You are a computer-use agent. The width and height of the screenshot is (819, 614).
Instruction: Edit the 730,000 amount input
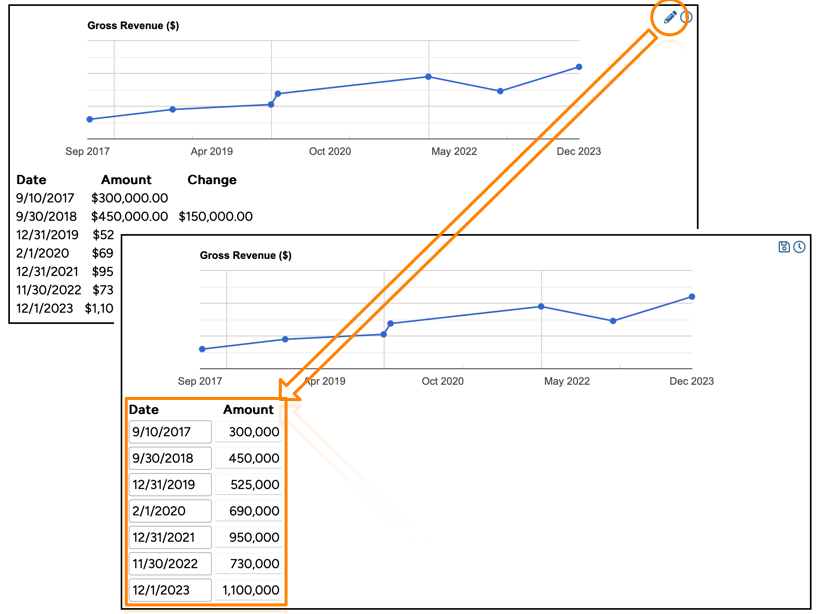click(x=250, y=564)
